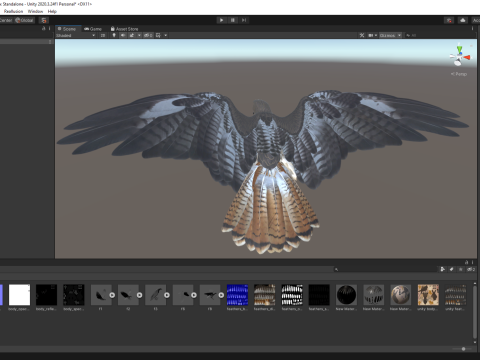Toggle hidden packages count icon
This screenshot has width=480, height=360.
pos(471,269)
